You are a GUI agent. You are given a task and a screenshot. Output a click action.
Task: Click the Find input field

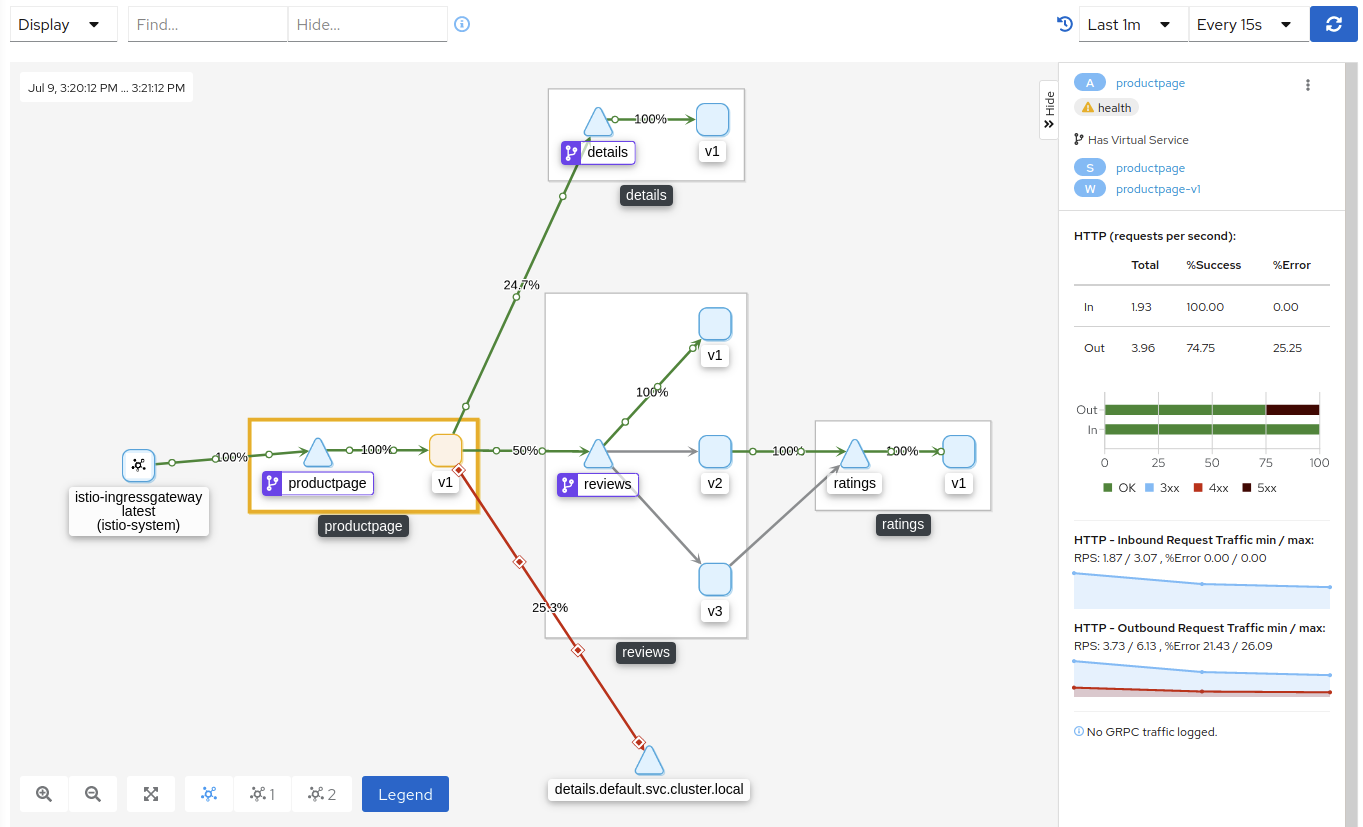point(207,25)
